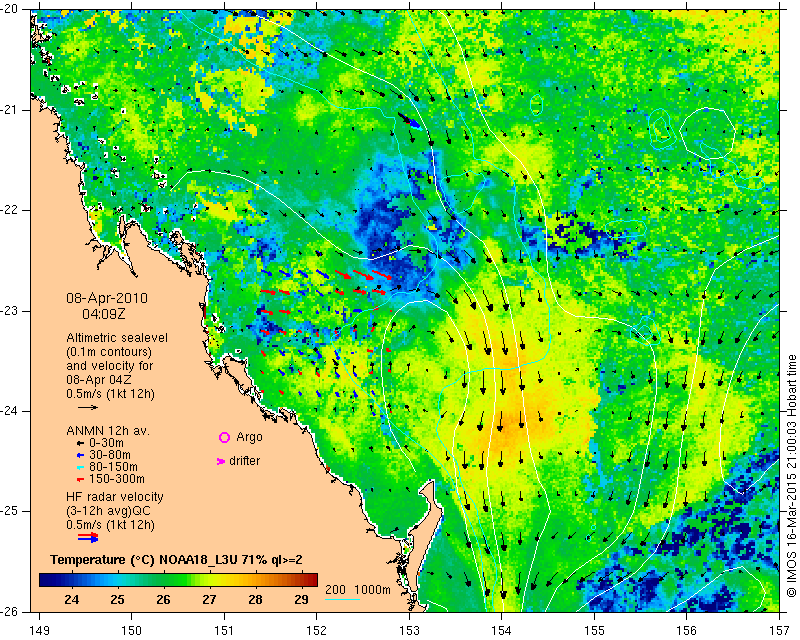The height and width of the screenshot is (640, 800).
Task: Click colorbar tick label 29
Action: pyautogui.click(x=301, y=599)
